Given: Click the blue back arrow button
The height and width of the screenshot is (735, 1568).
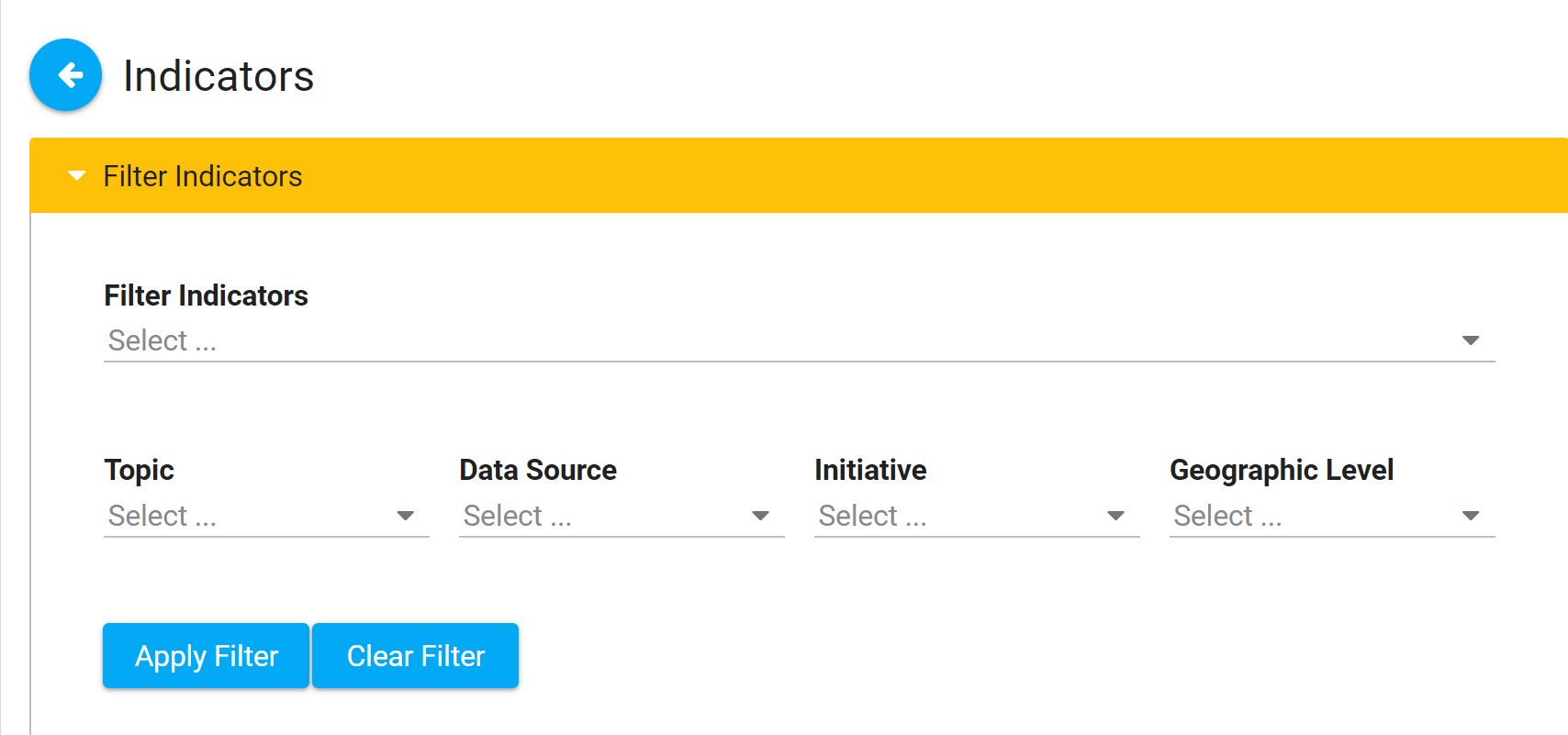Looking at the screenshot, I should (65, 75).
